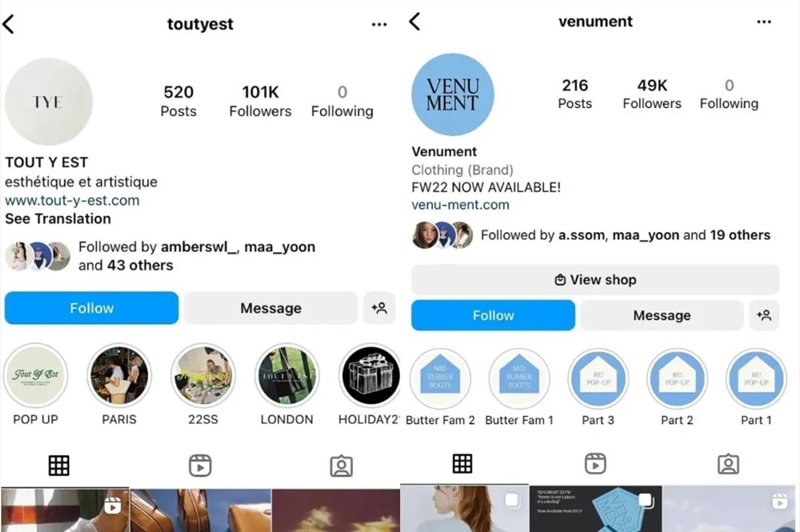Follow the toutyest account

tap(92, 308)
